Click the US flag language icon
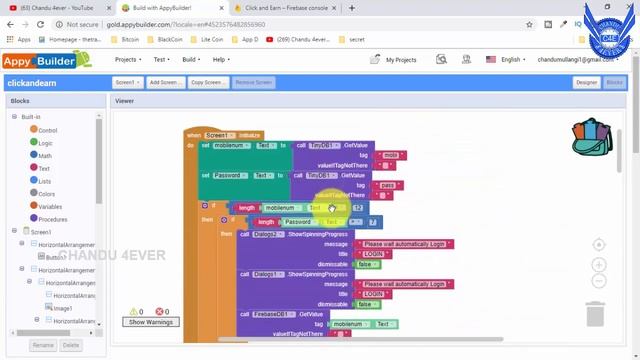The width and height of the screenshot is (640, 360). coord(491,59)
